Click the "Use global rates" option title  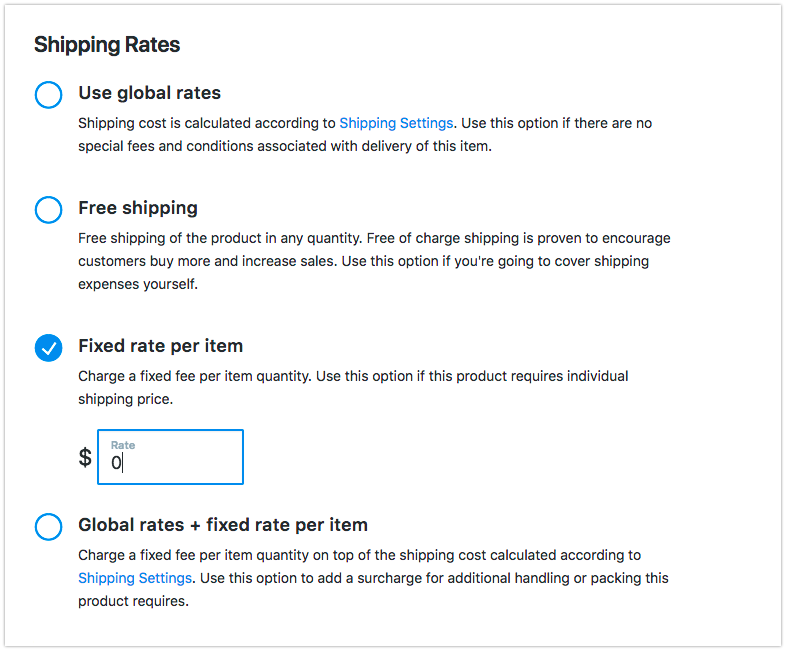click(x=149, y=93)
